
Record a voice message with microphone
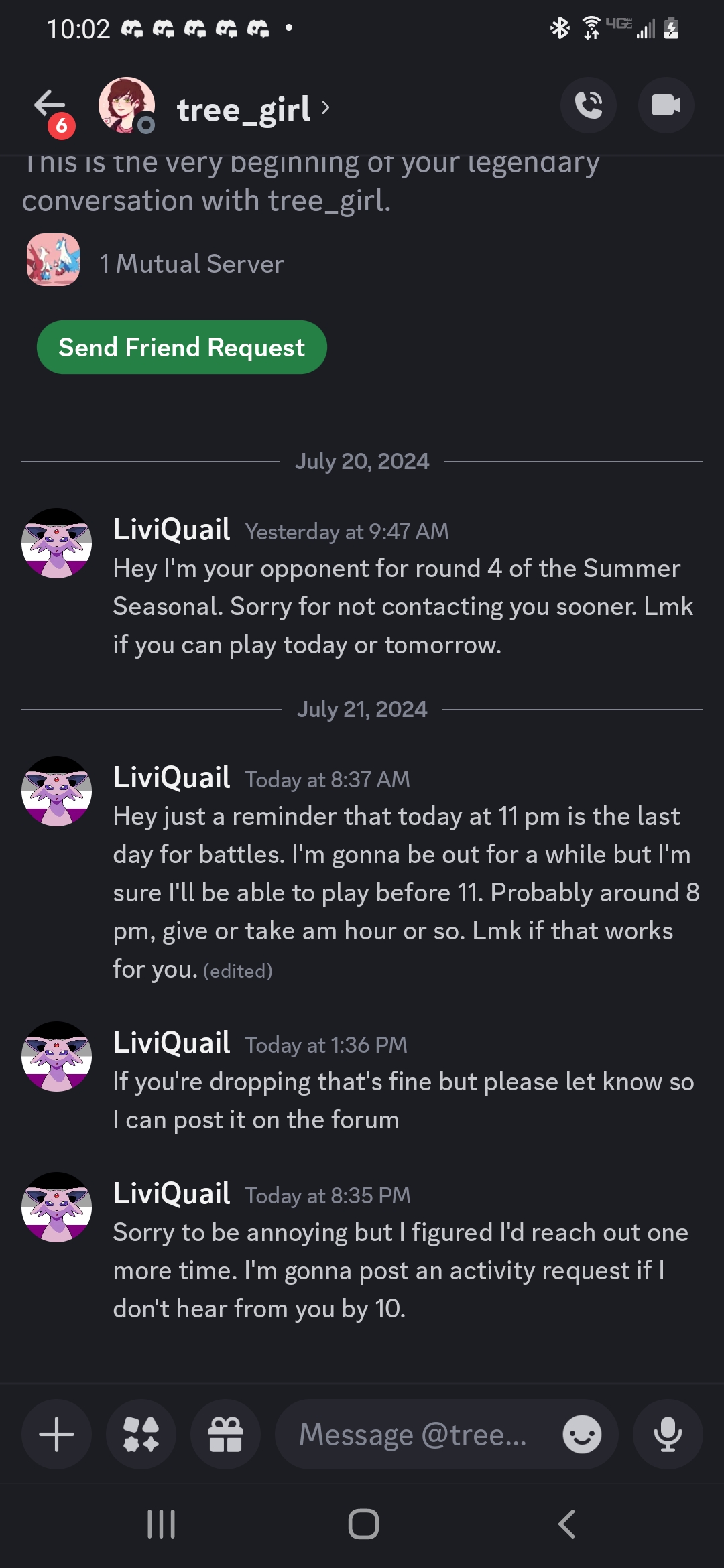pos(668,1435)
